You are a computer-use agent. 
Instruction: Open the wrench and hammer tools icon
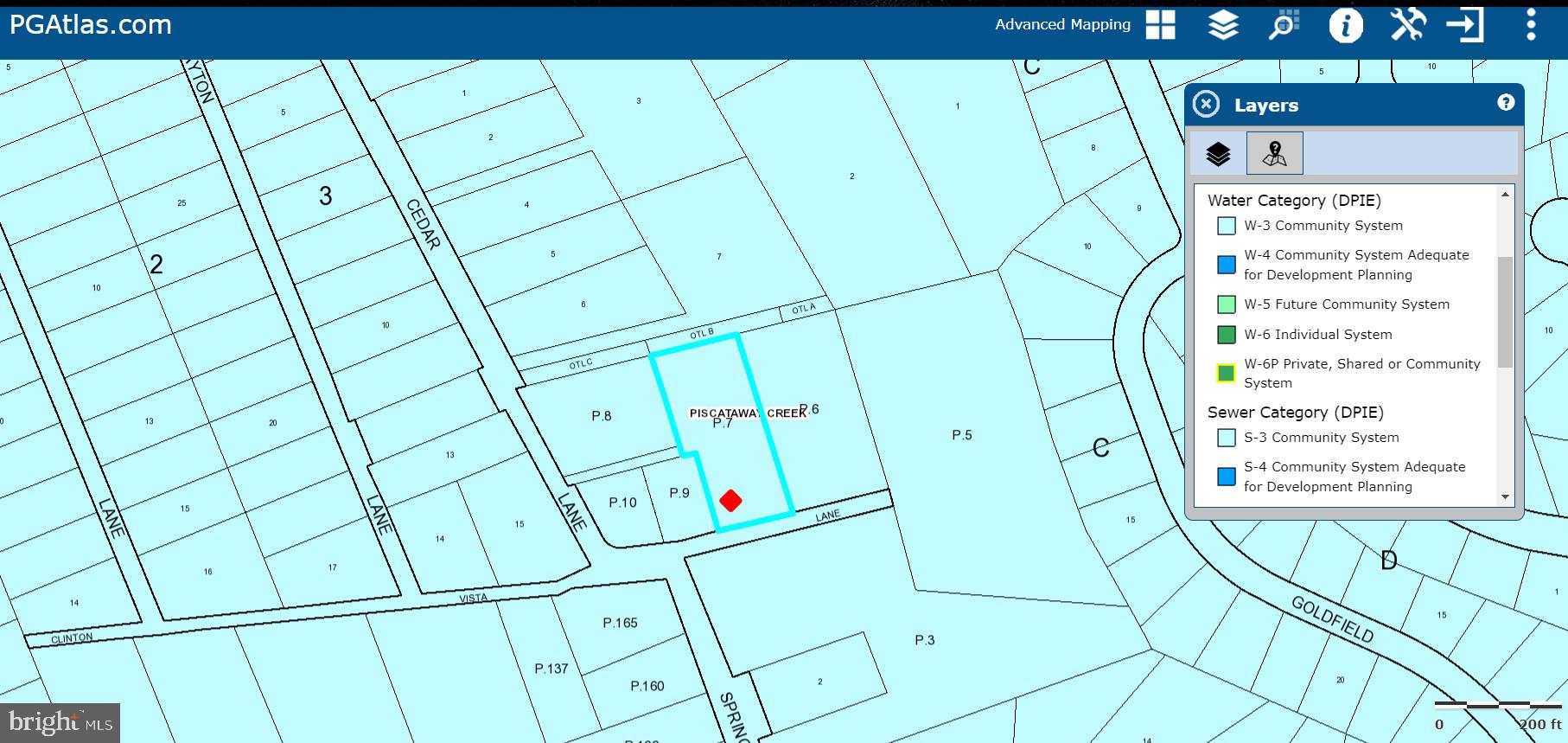(1407, 25)
